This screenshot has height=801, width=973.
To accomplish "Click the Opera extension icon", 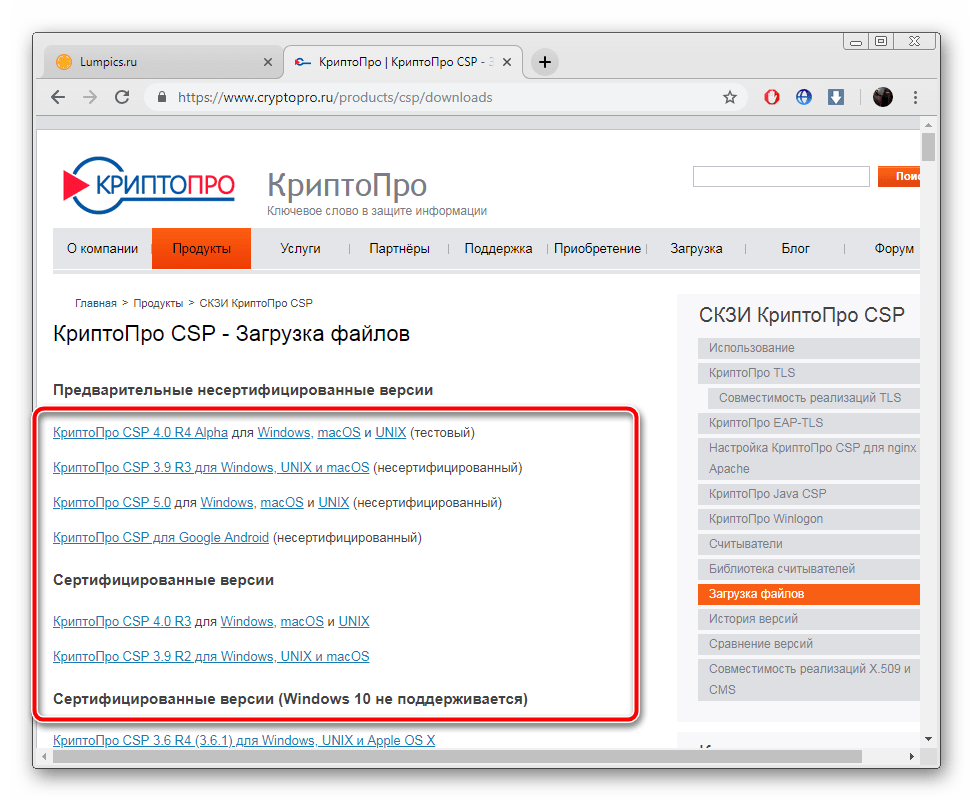I will coord(772,97).
